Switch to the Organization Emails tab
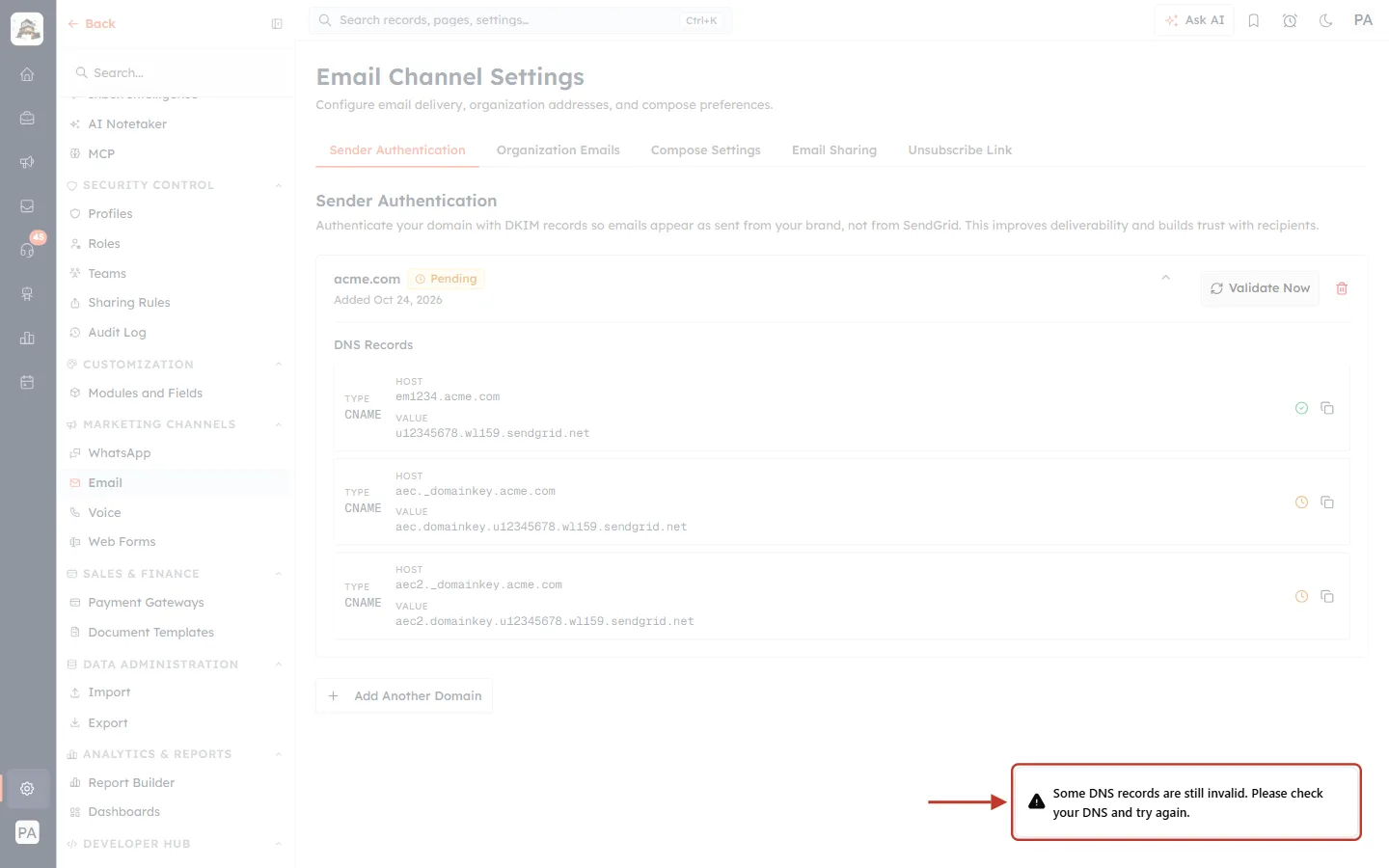Screen dimensions: 1389x868 pyautogui.click(x=558, y=150)
